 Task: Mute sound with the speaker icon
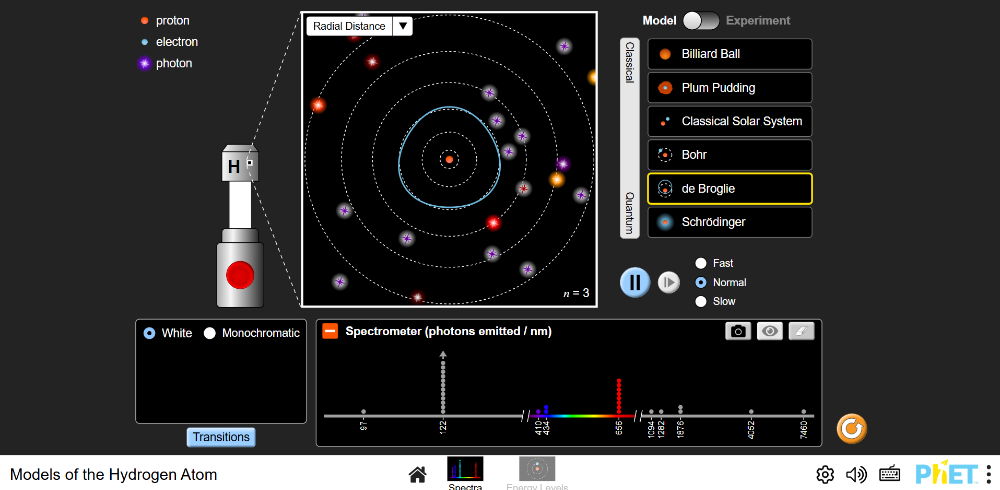856,474
